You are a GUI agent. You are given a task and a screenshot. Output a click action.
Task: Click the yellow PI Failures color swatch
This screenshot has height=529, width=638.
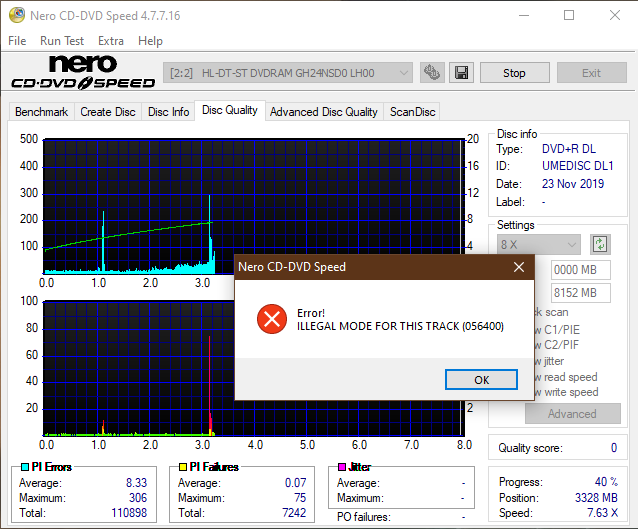coord(183,467)
